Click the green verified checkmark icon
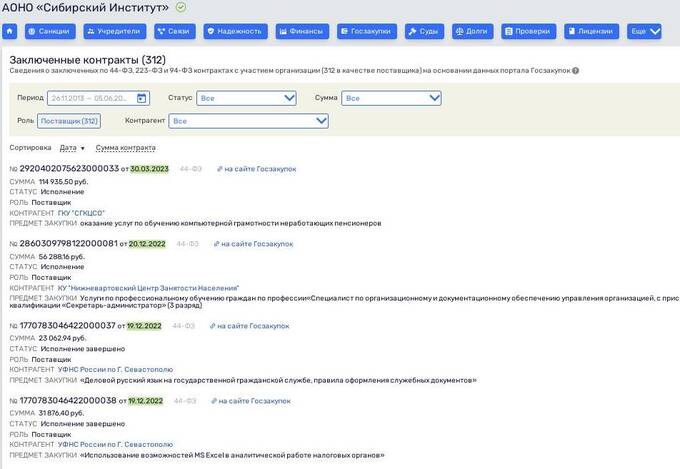The image size is (680, 469). (x=181, y=8)
